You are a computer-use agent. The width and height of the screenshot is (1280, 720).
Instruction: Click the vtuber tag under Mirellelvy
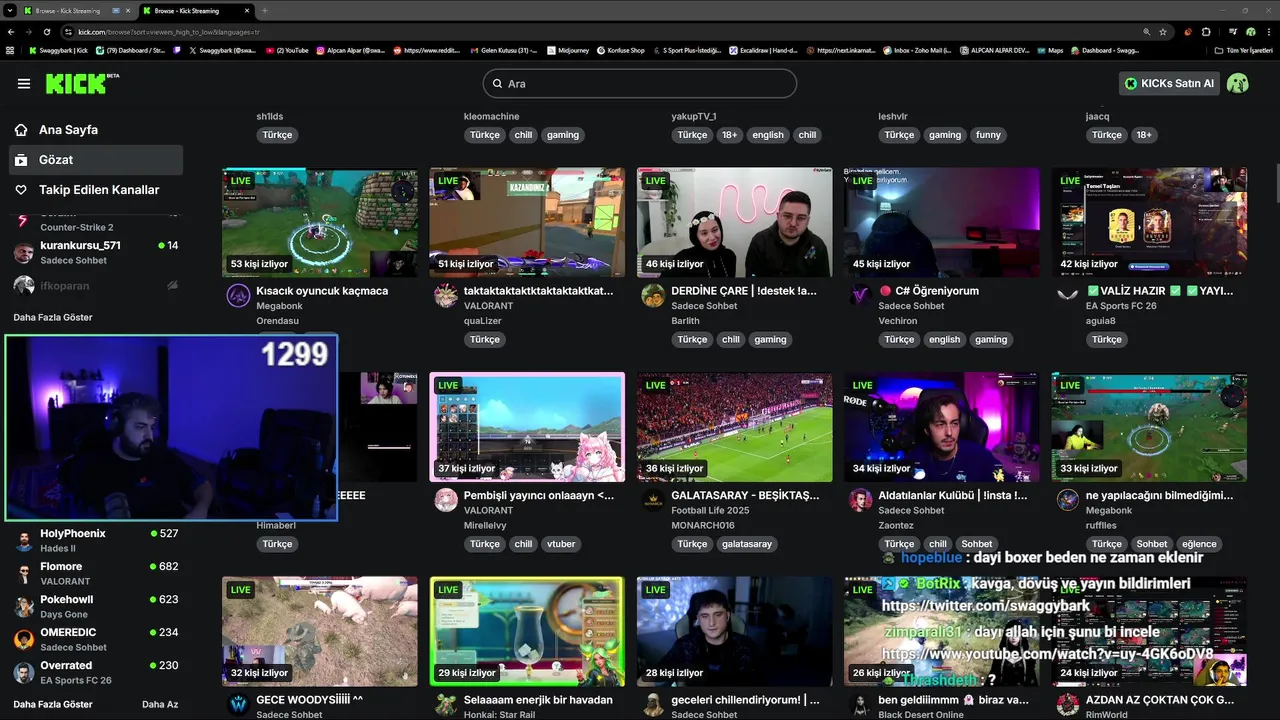pyautogui.click(x=562, y=544)
